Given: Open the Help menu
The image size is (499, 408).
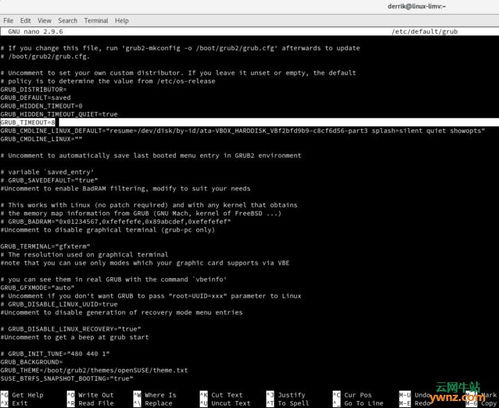Looking at the screenshot, I should [x=122, y=21].
